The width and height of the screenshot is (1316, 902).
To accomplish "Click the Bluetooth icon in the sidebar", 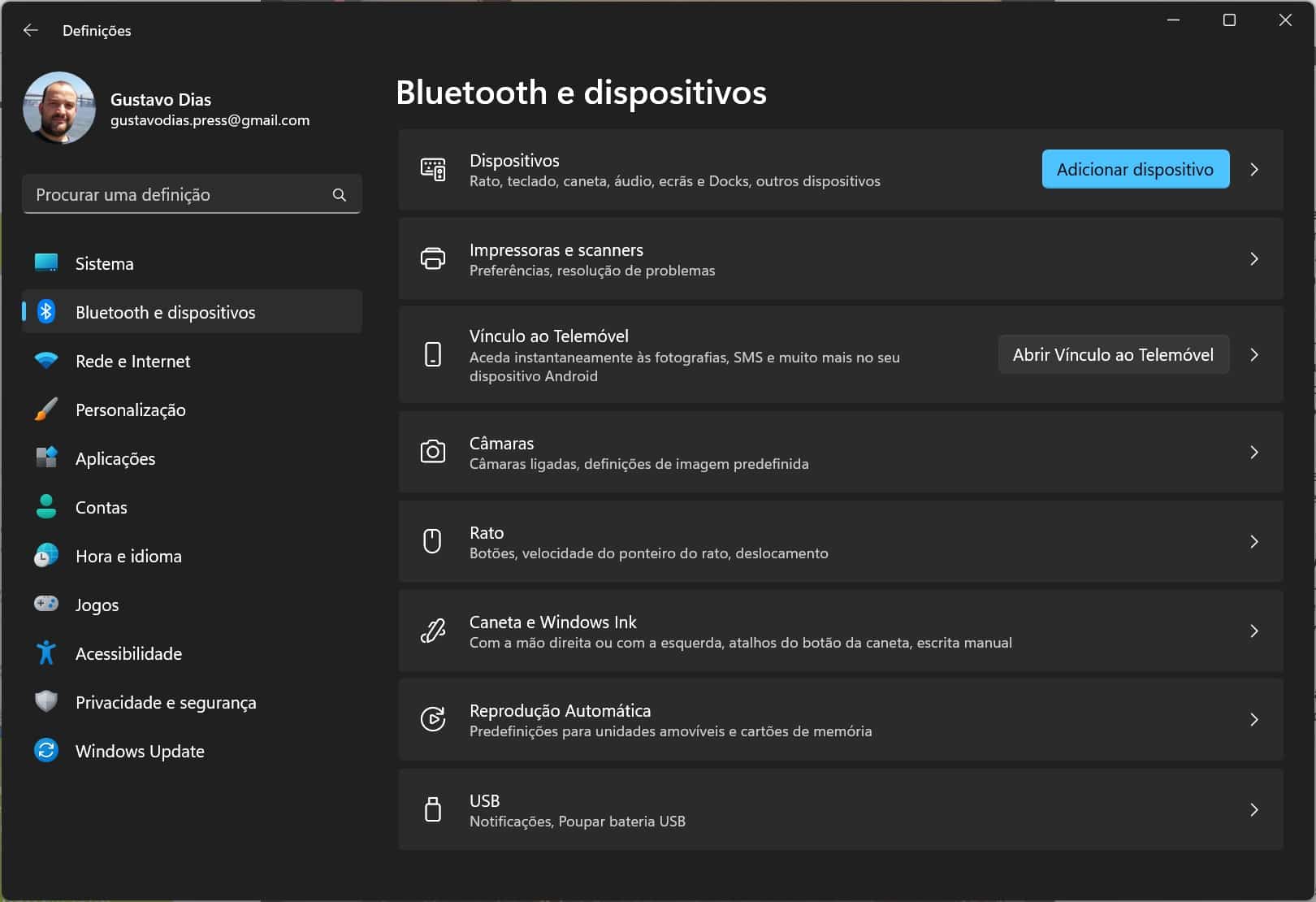I will click(x=46, y=312).
